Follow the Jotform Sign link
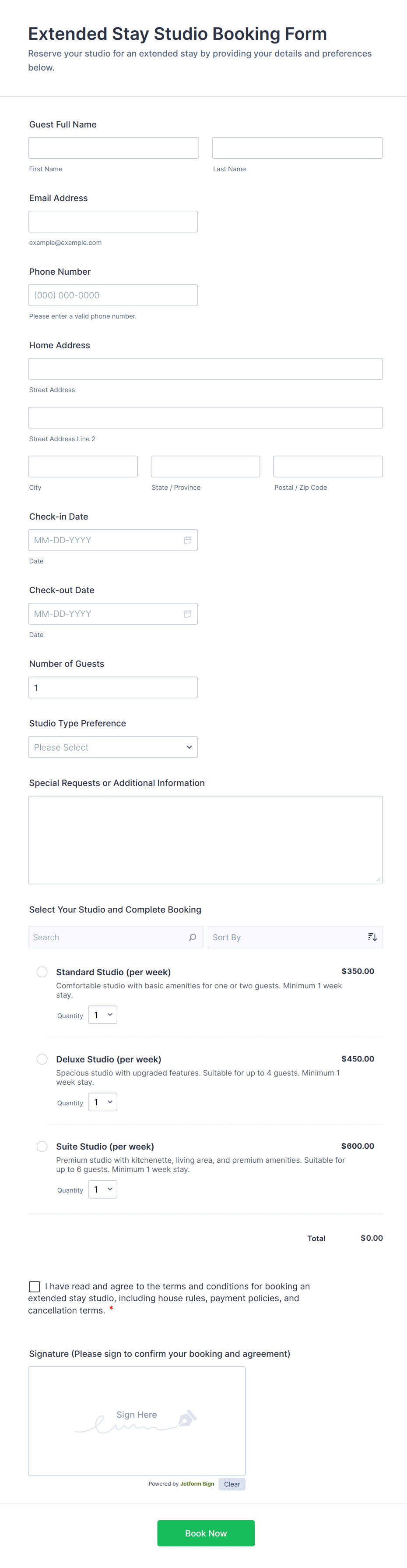This screenshot has width=407, height=1568. coord(197,1483)
